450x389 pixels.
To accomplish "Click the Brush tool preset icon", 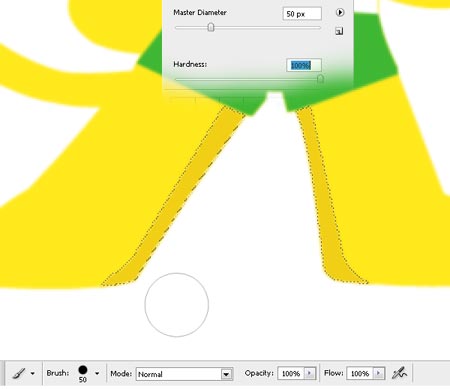I will coord(19,373).
